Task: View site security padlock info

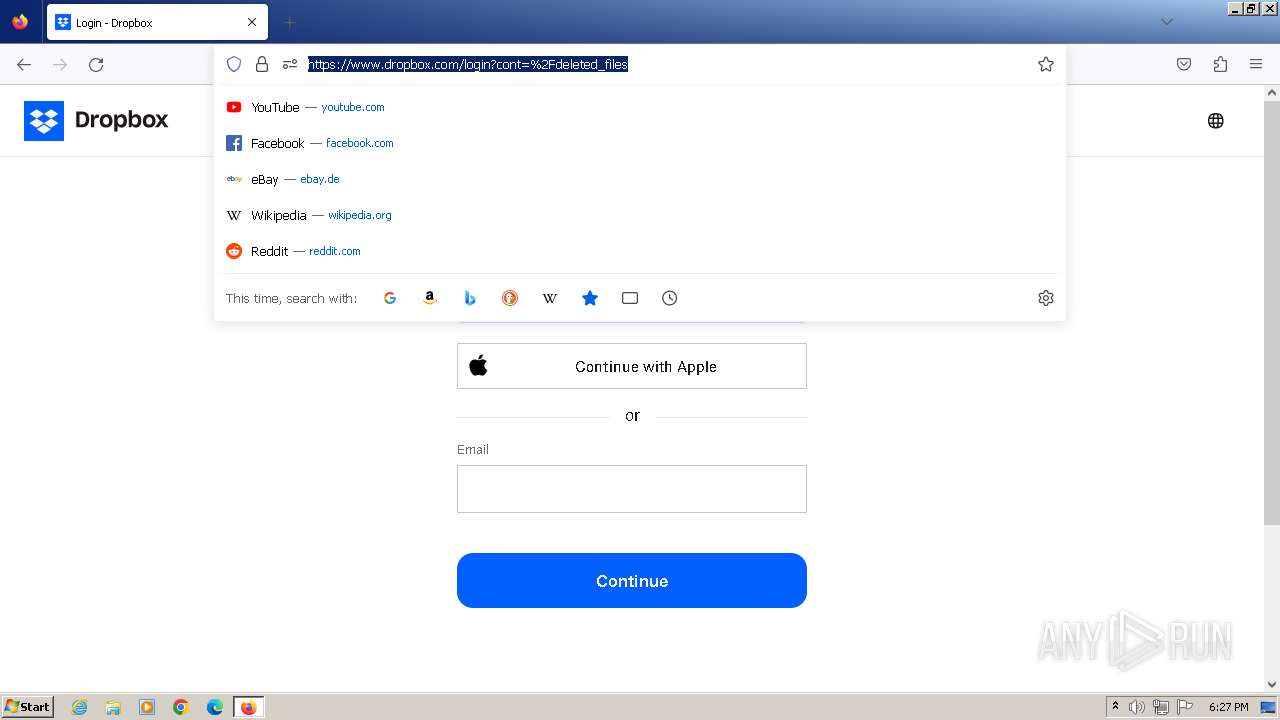Action: coord(262,64)
